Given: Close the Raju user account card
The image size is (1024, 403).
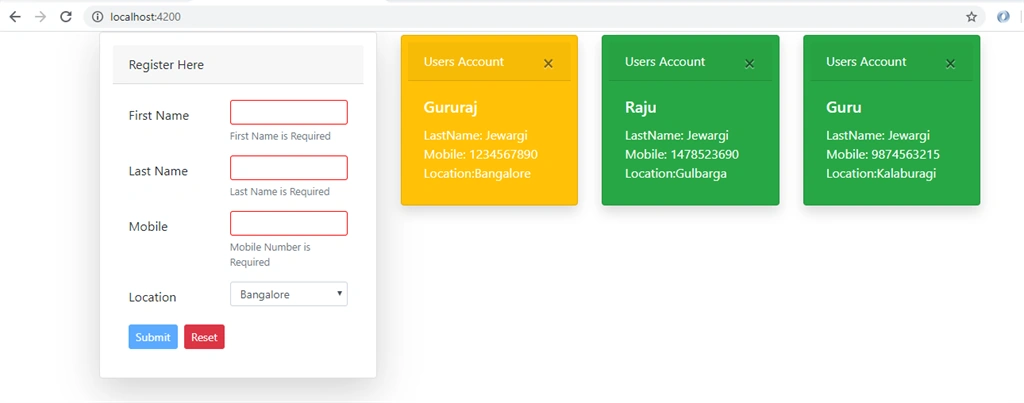Looking at the screenshot, I should click(750, 63).
